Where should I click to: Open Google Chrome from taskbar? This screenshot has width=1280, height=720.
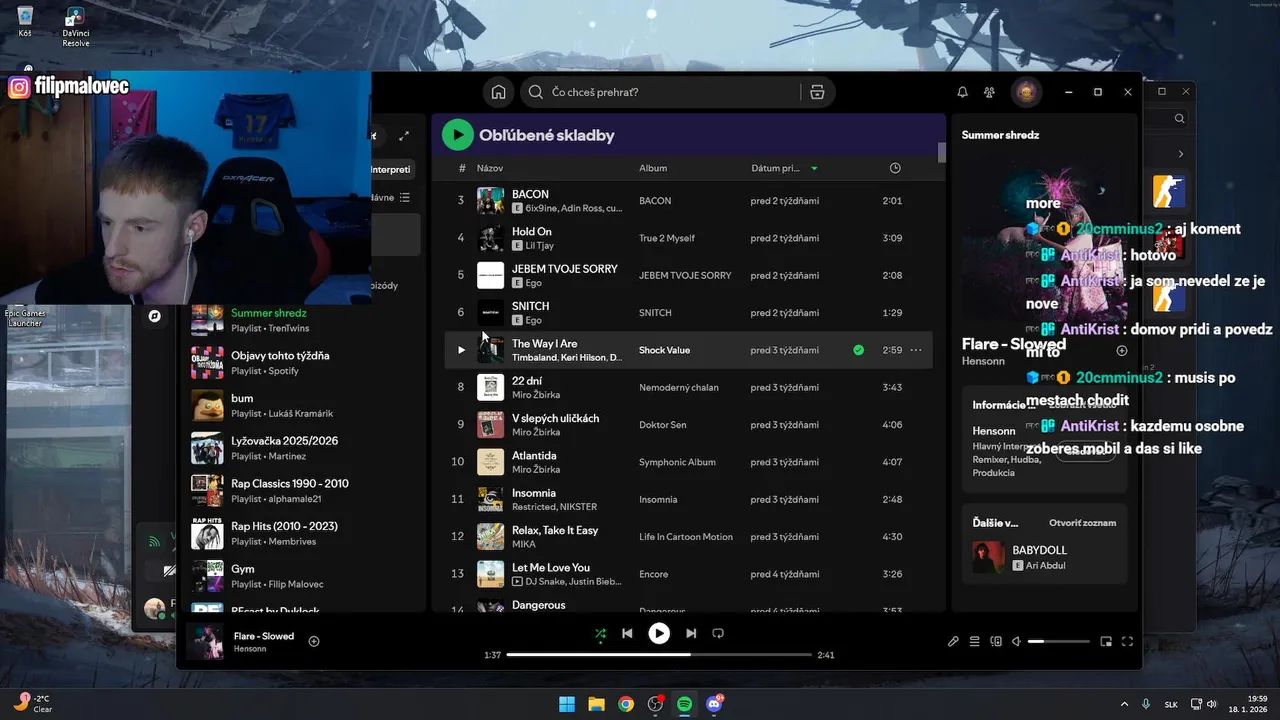[626, 704]
